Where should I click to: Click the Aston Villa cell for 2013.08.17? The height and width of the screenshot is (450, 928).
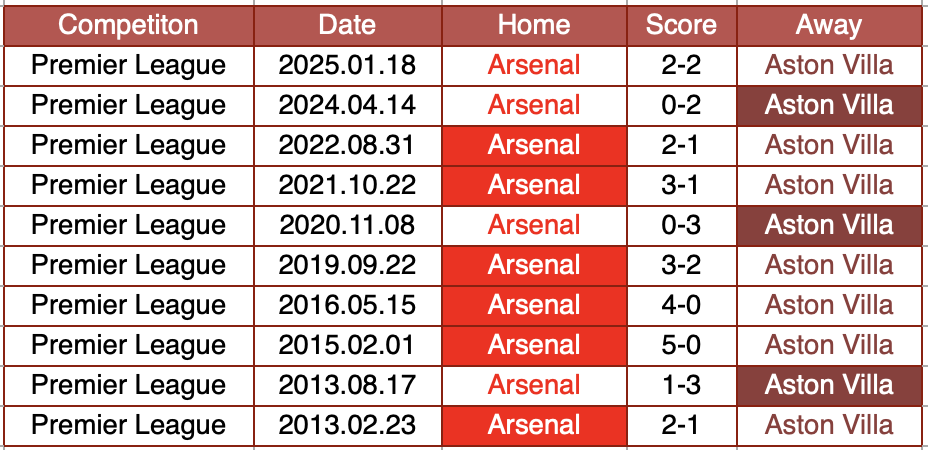pos(829,386)
